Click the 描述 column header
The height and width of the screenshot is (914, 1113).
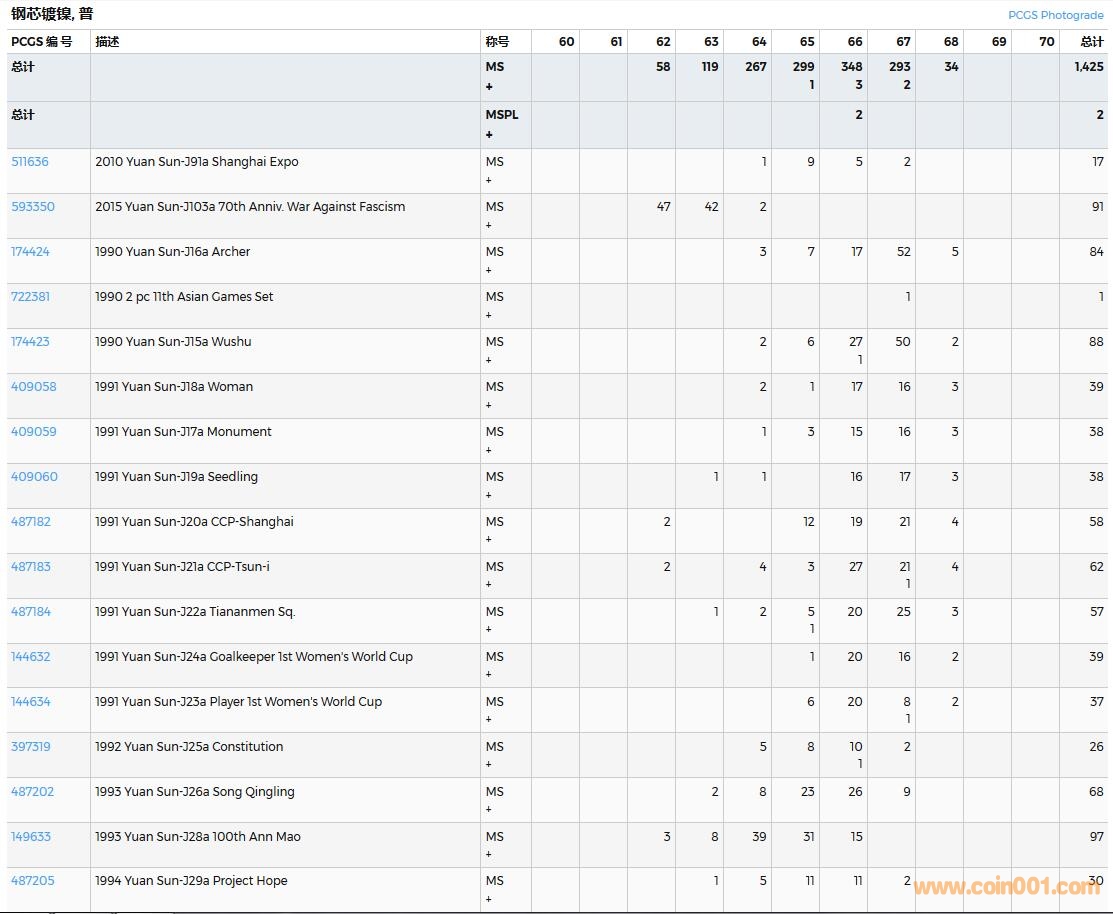[x=107, y=42]
